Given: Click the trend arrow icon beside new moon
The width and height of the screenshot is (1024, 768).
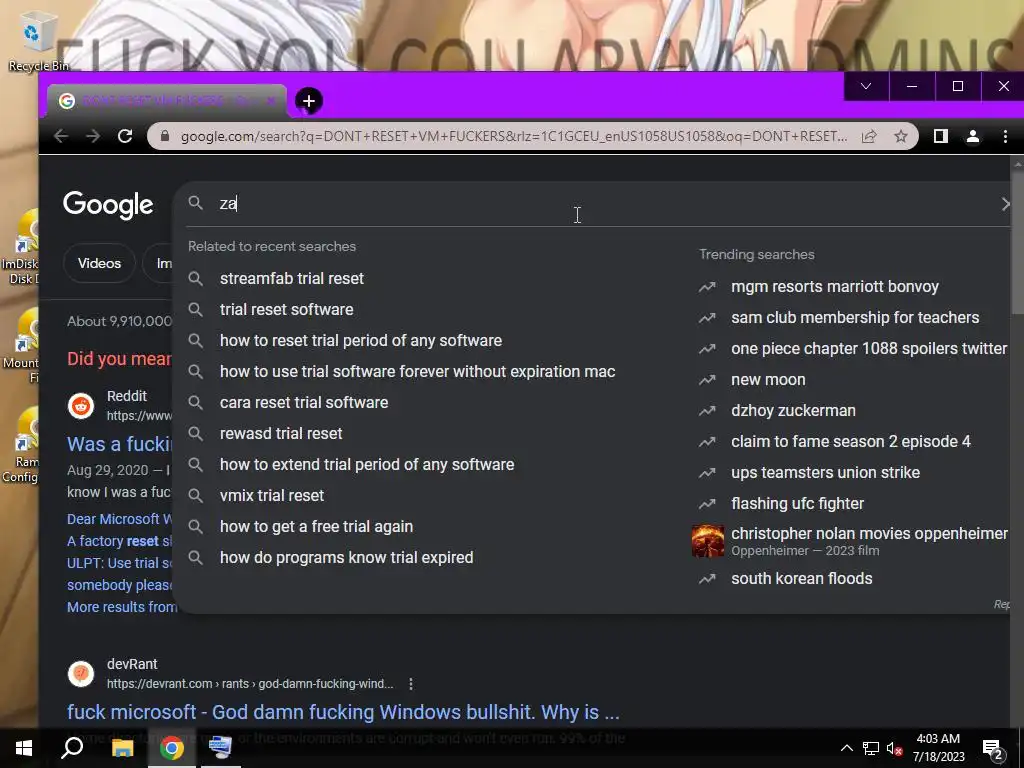Looking at the screenshot, I should (707, 379).
